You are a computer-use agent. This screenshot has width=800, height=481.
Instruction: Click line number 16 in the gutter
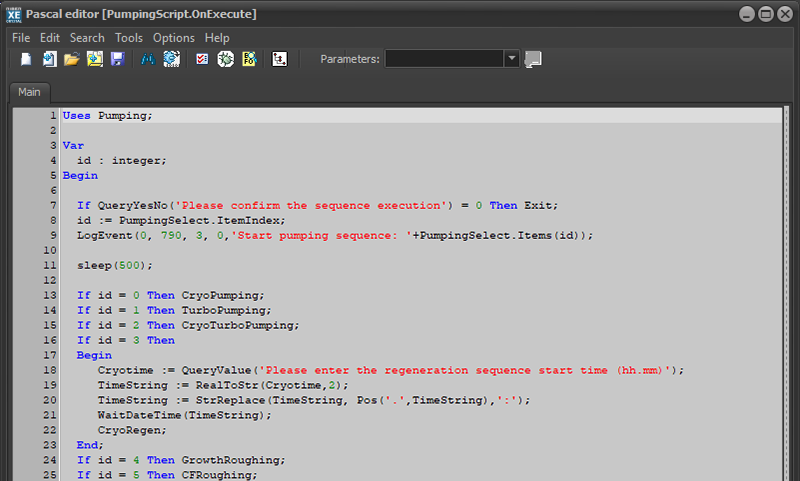pos(50,340)
